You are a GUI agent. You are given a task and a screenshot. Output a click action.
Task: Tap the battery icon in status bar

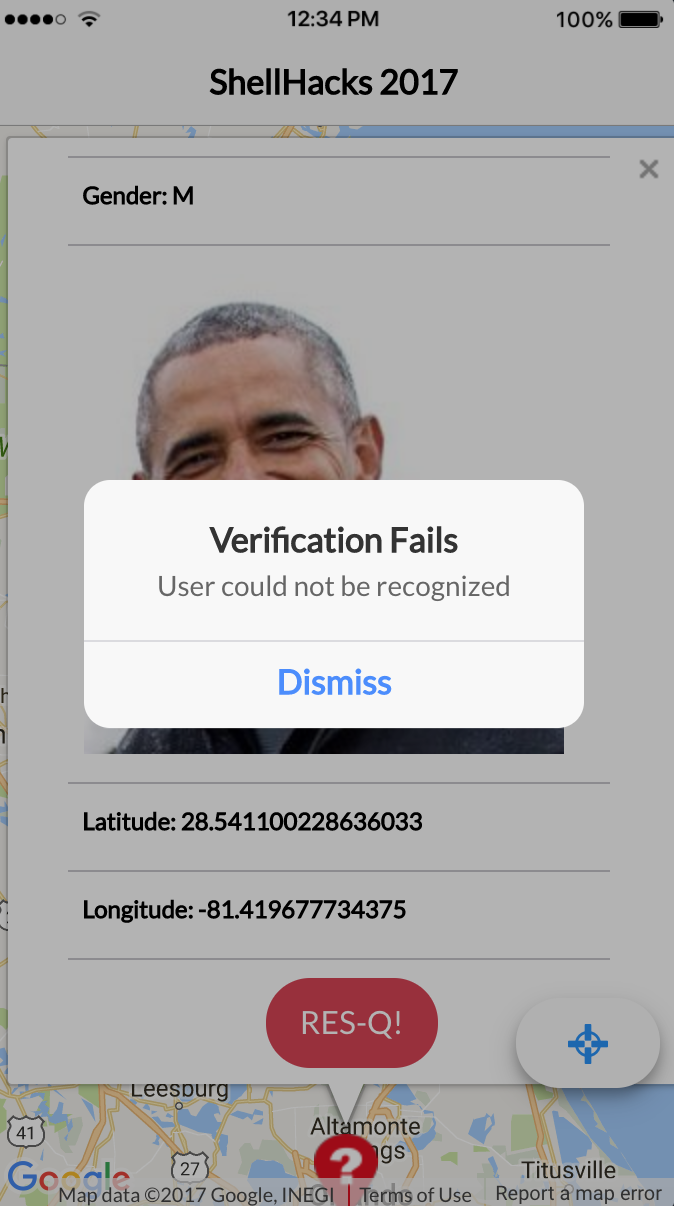click(x=640, y=19)
